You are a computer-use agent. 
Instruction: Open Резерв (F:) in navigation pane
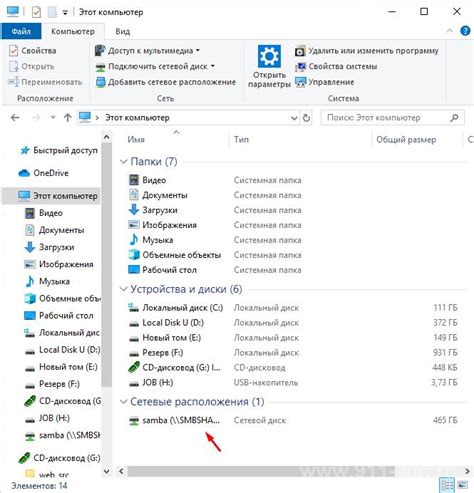[52, 384]
